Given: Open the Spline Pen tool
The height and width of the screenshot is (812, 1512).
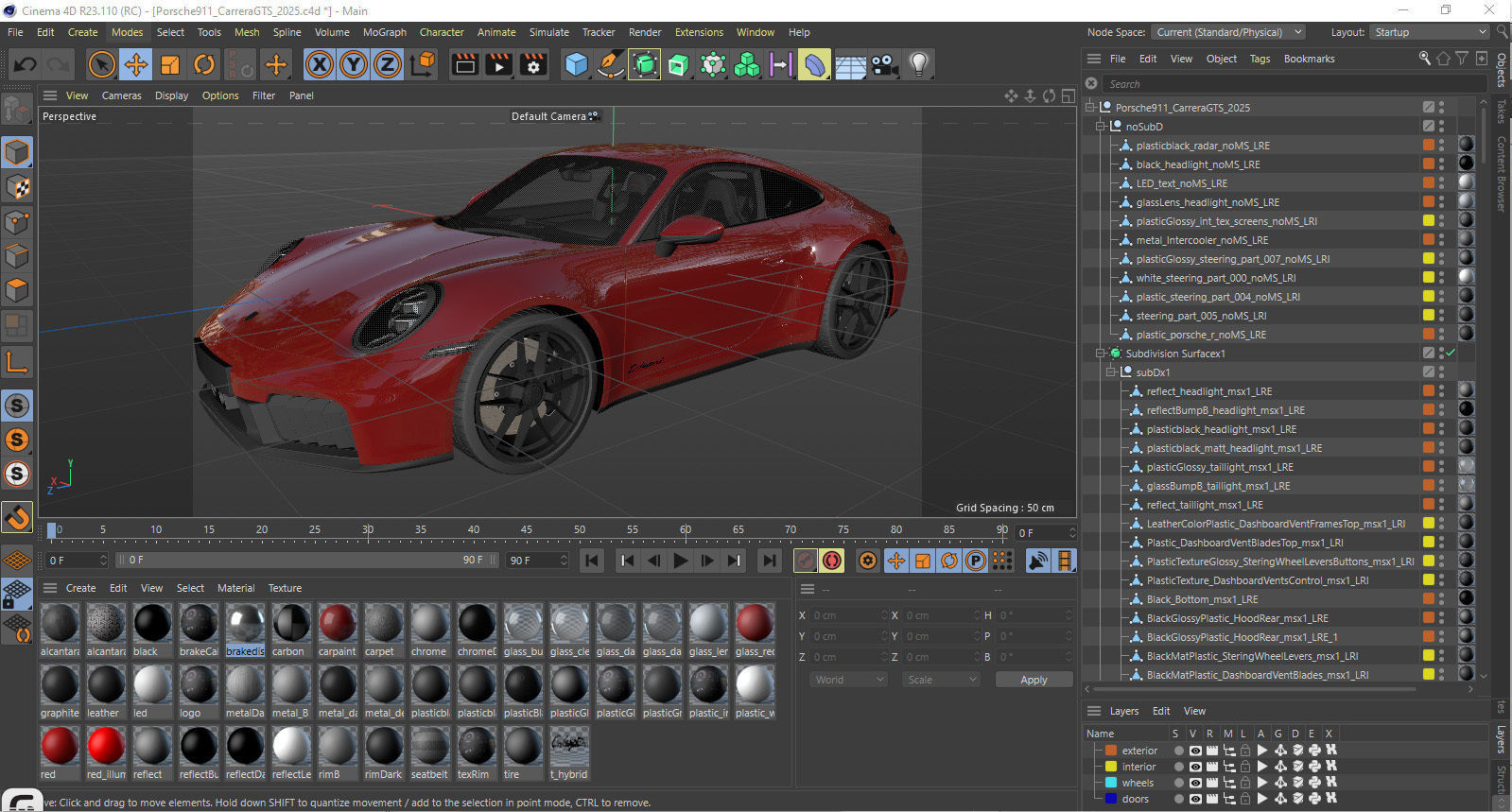Looking at the screenshot, I should pyautogui.click(x=610, y=64).
